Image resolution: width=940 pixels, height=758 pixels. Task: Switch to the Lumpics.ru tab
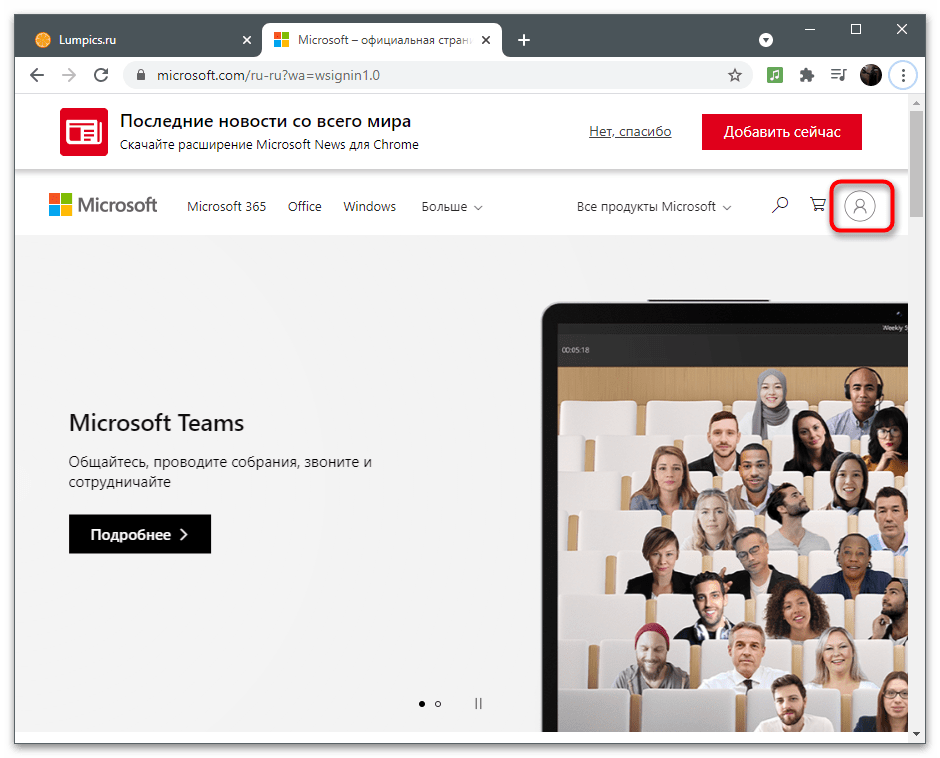[x=137, y=40]
